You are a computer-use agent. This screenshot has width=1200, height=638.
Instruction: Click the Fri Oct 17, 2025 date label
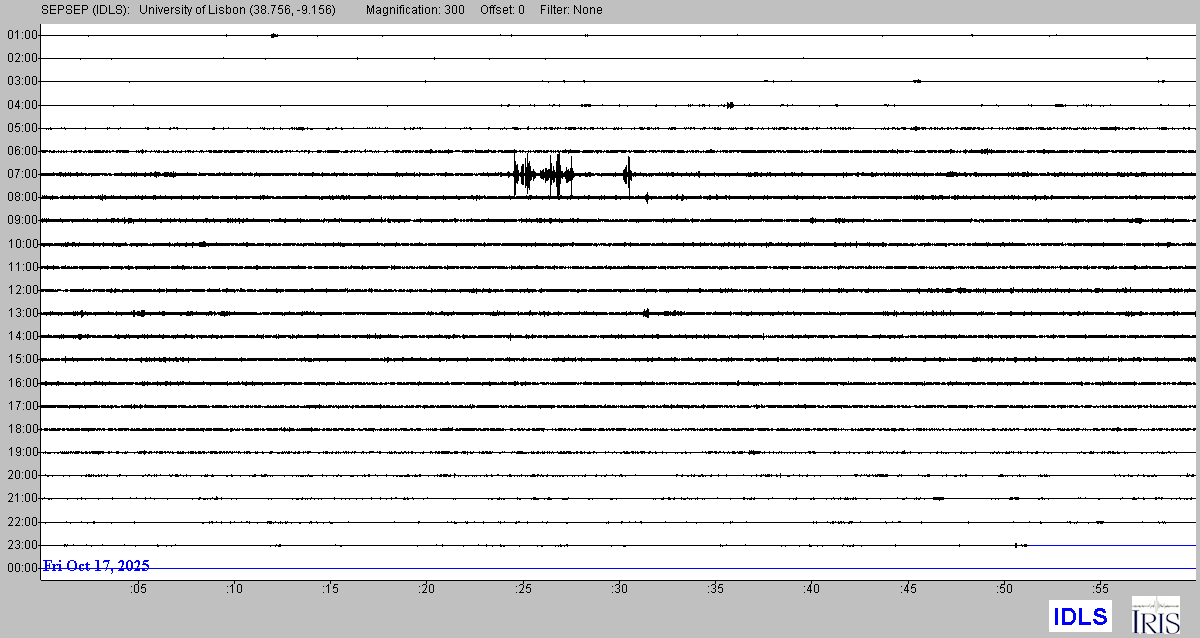point(97,566)
